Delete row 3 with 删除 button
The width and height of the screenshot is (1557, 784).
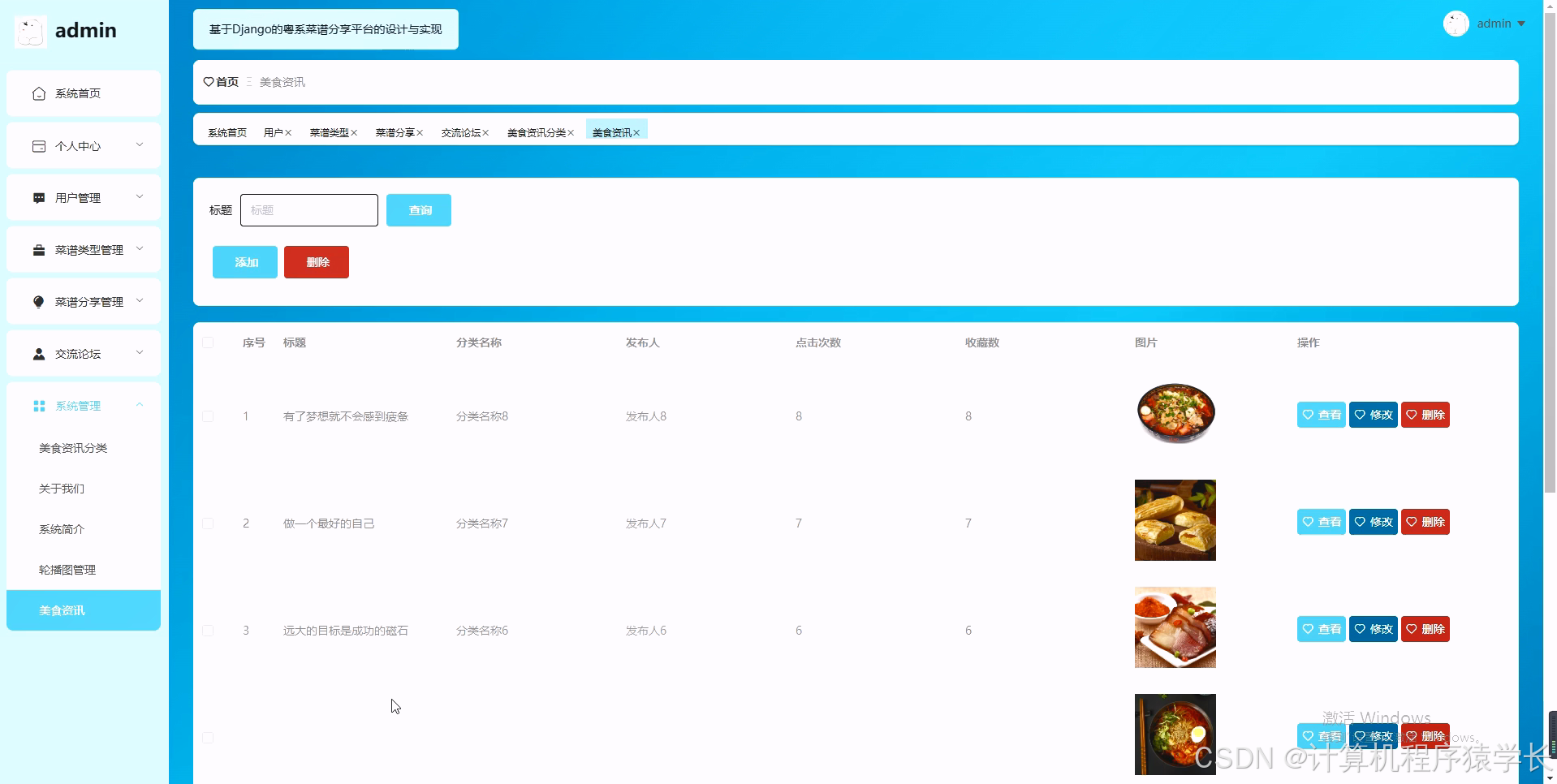tap(1425, 629)
